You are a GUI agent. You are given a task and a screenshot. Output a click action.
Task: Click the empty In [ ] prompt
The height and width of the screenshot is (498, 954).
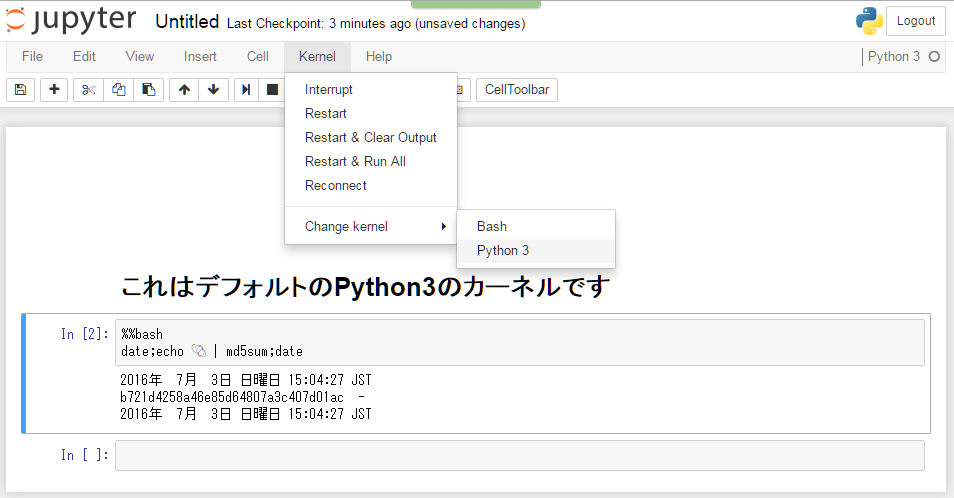coord(85,455)
